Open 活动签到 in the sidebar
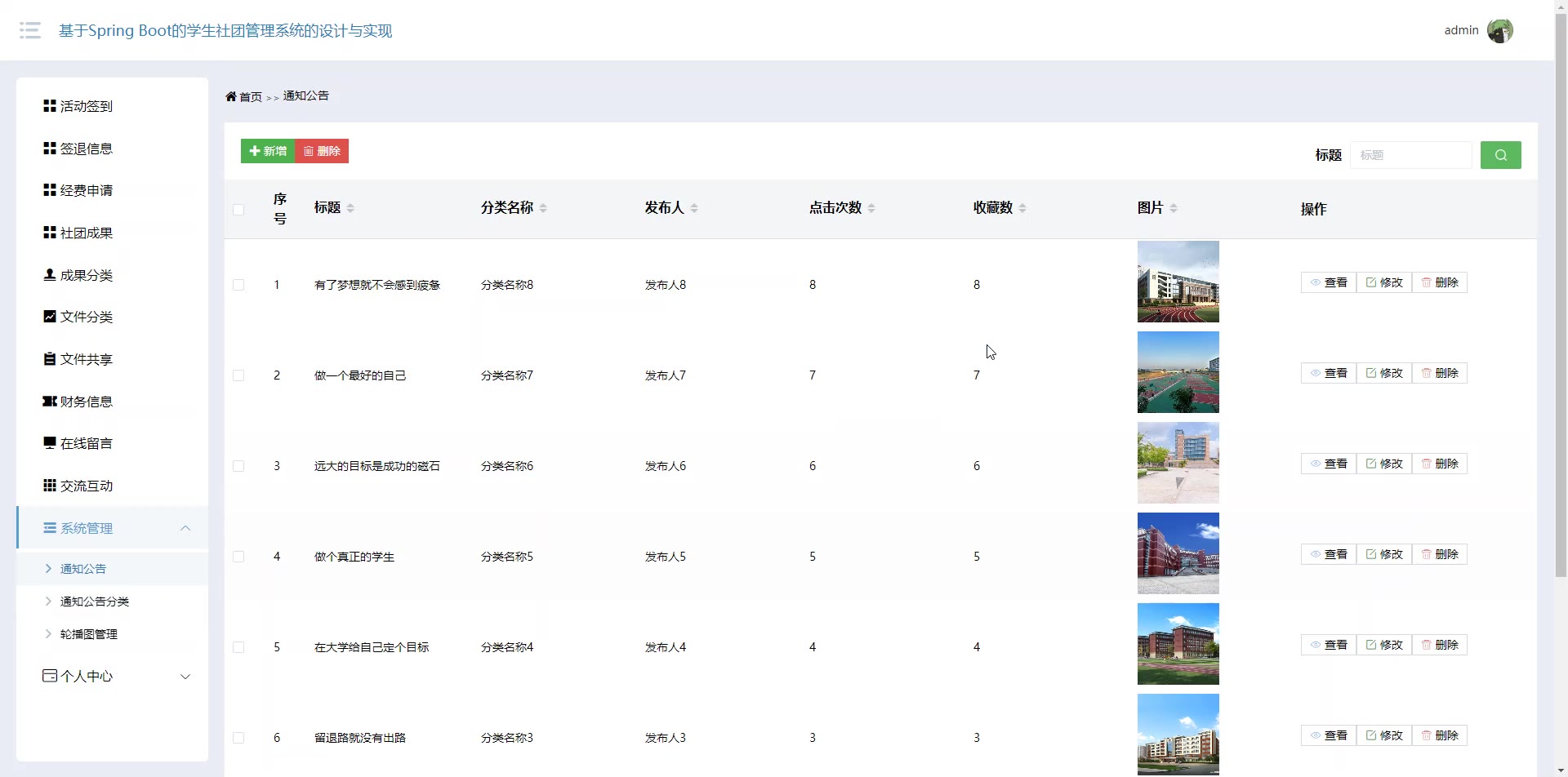The width and height of the screenshot is (1568, 777). coord(86,106)
